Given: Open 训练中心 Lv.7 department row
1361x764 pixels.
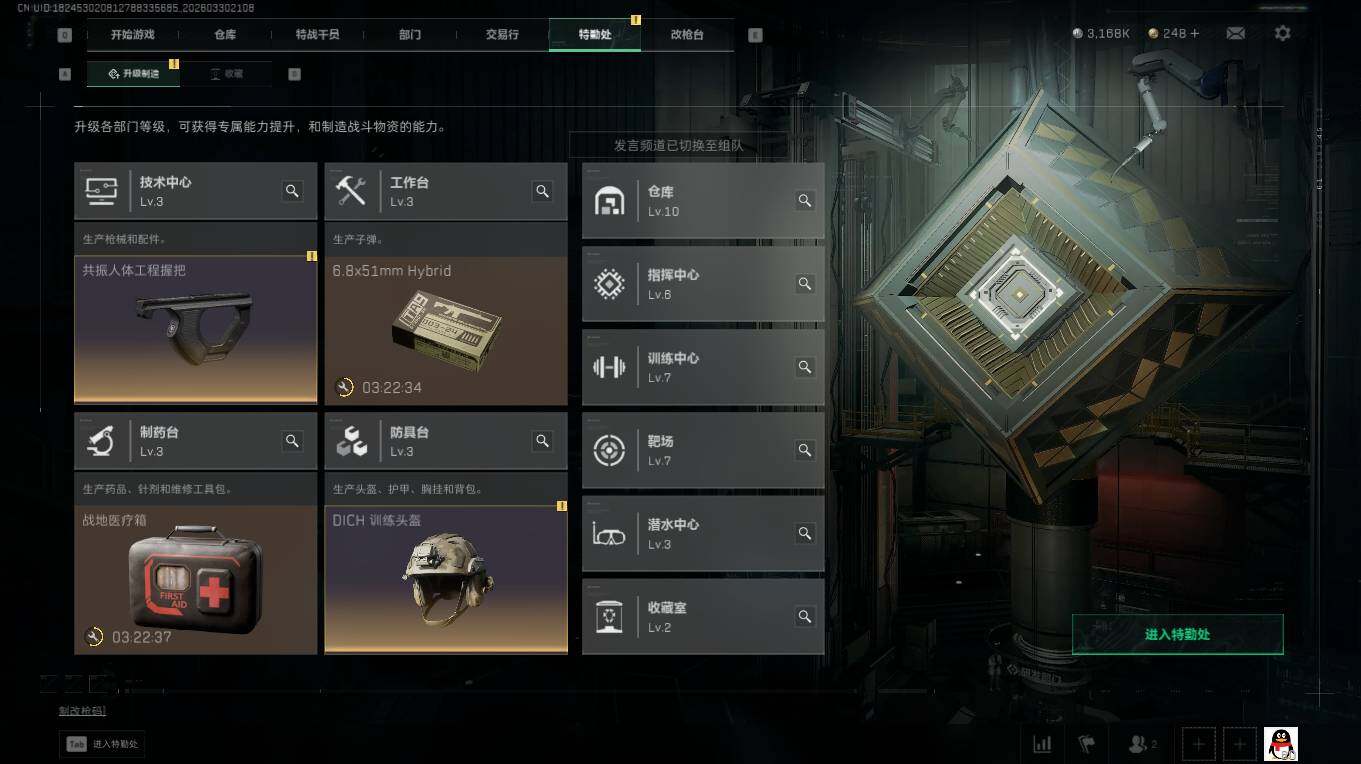Looking at the screenshot, I should [x=703, y=367].
